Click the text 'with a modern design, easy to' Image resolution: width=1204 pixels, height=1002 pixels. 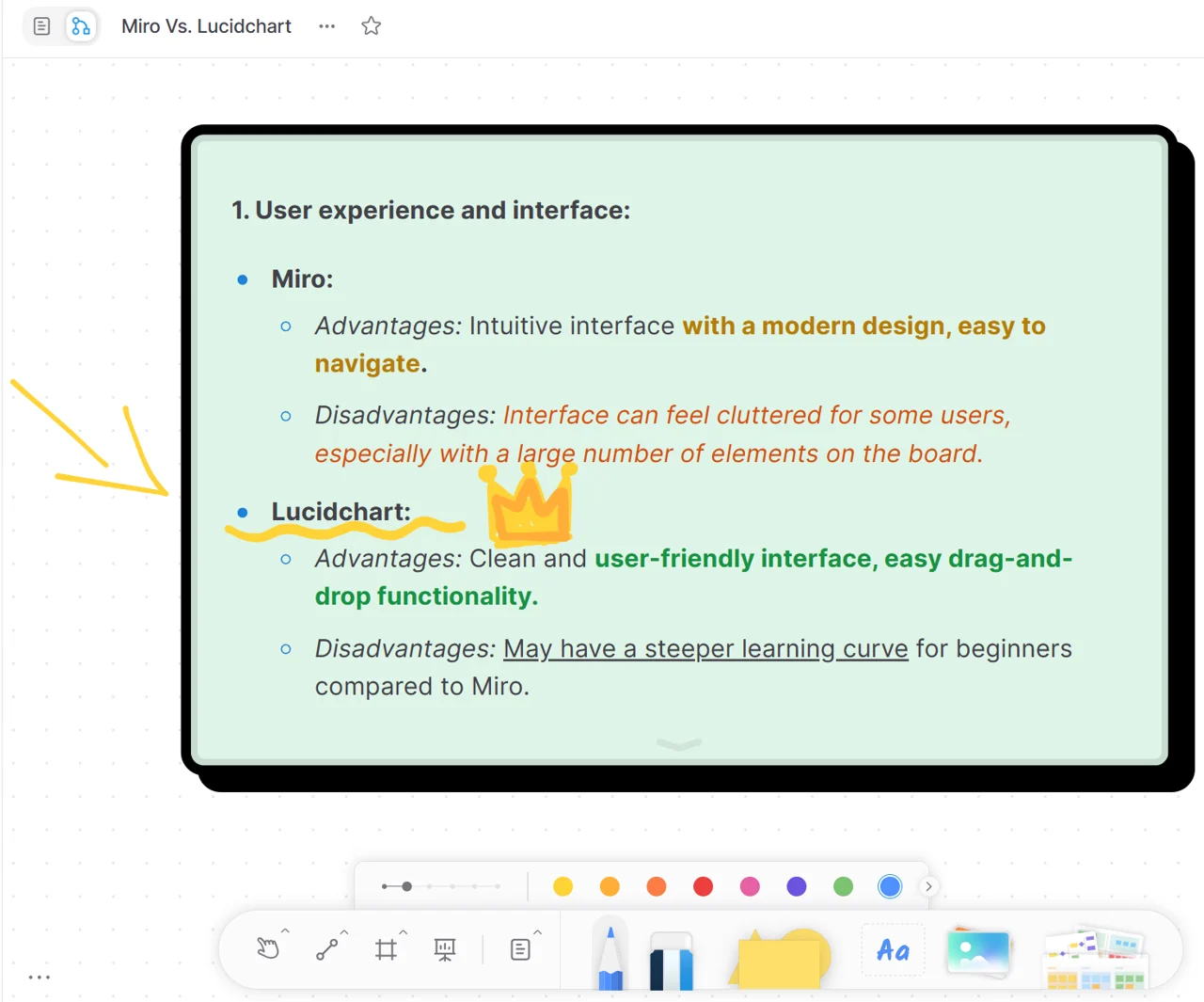pyautogui.click(x=863, y=326)
